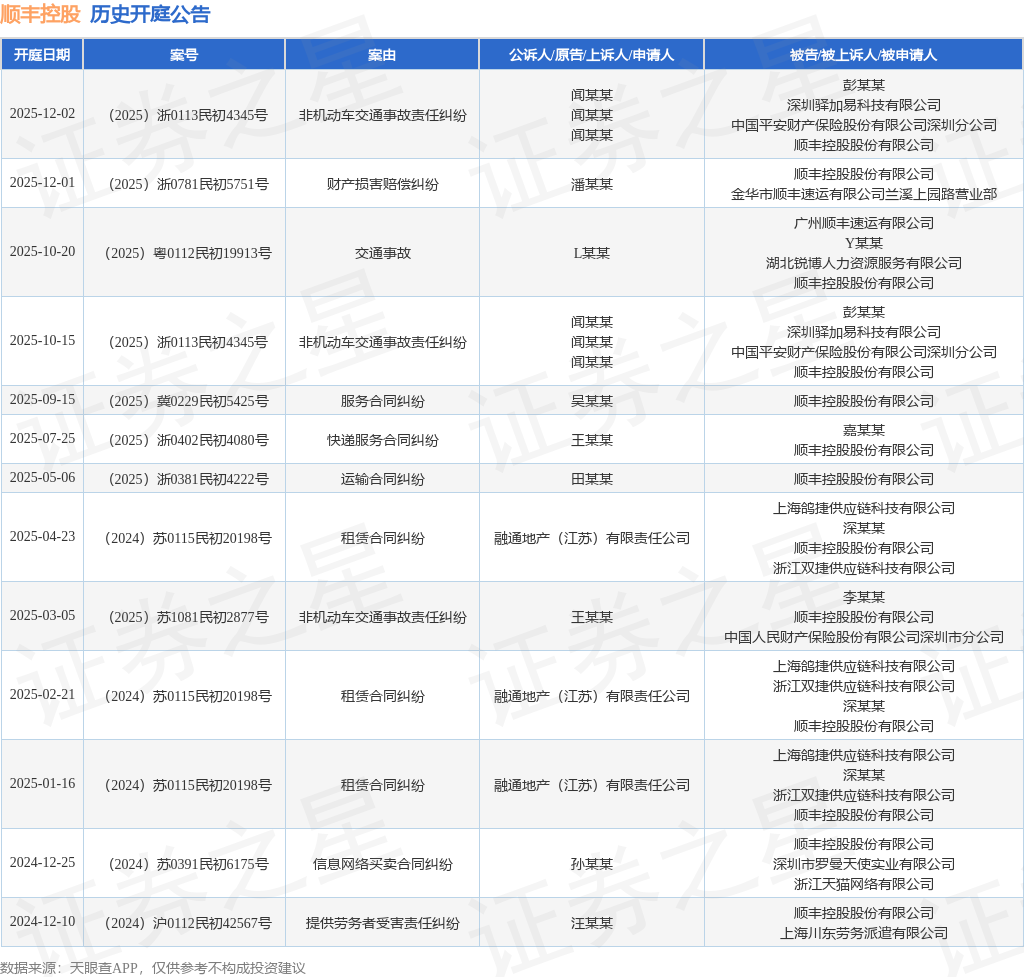Click the date 2024-12-25
Image resolution: width=1024 pixels, height=977 pixels.
coord(42,863)
